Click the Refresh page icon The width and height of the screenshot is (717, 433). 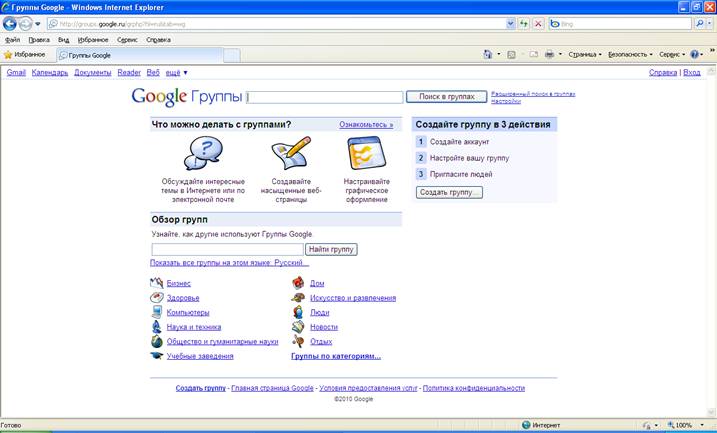click(524, 24)
